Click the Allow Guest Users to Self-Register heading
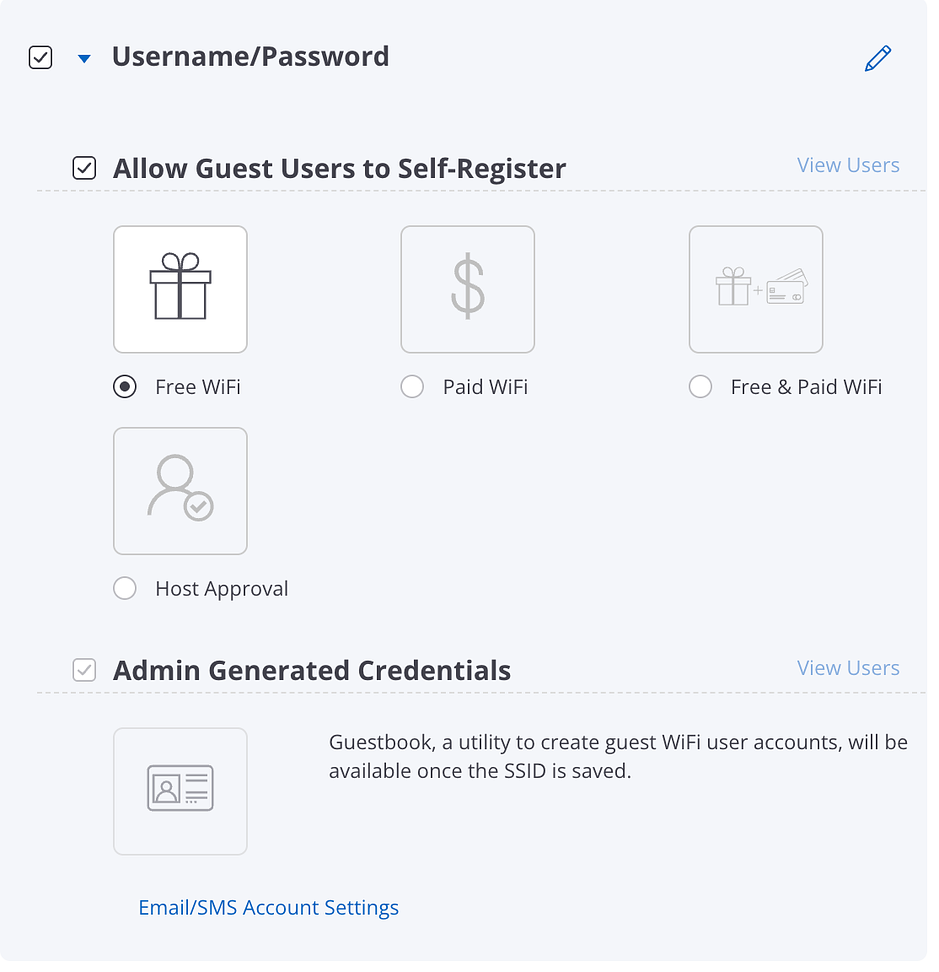Viewport: 939px width, 972px height. coord(339,168)
